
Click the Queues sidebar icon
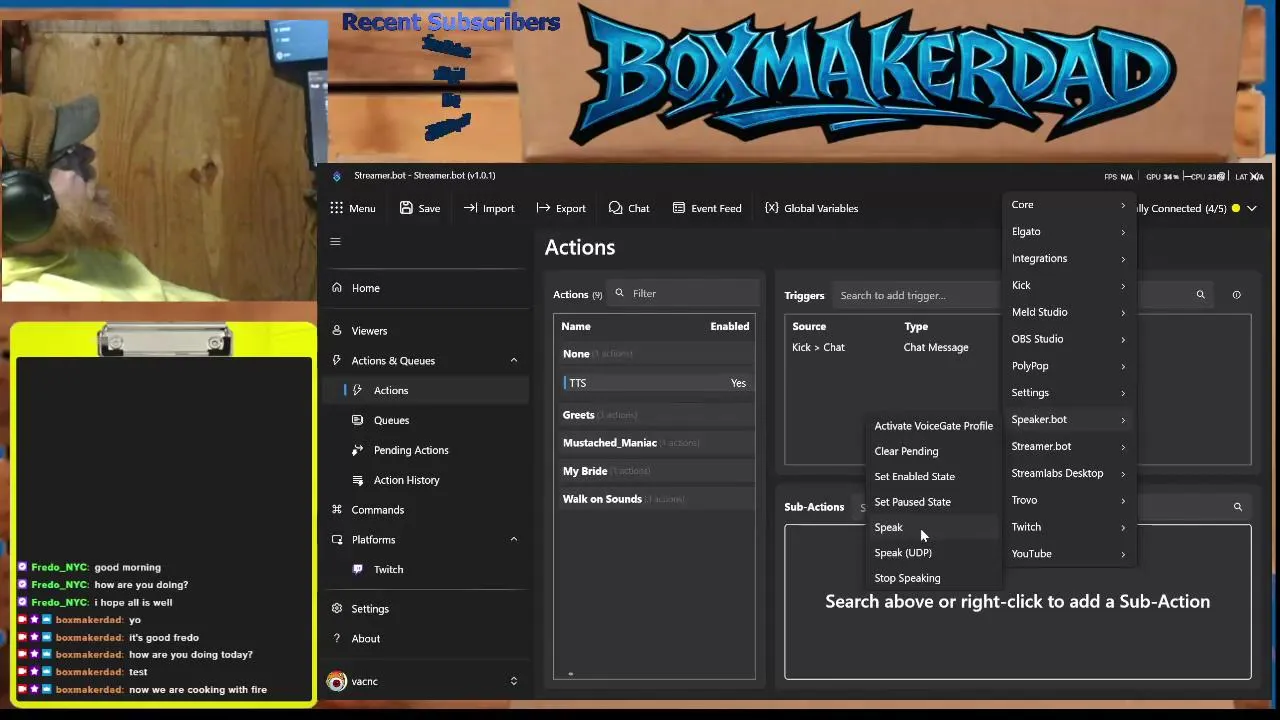click(x=358, y=420)
